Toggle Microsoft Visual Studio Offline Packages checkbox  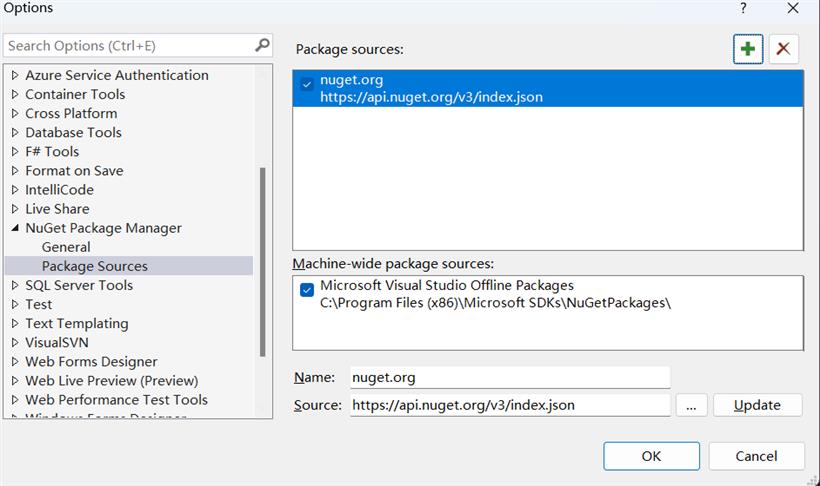tap(307, 290)
